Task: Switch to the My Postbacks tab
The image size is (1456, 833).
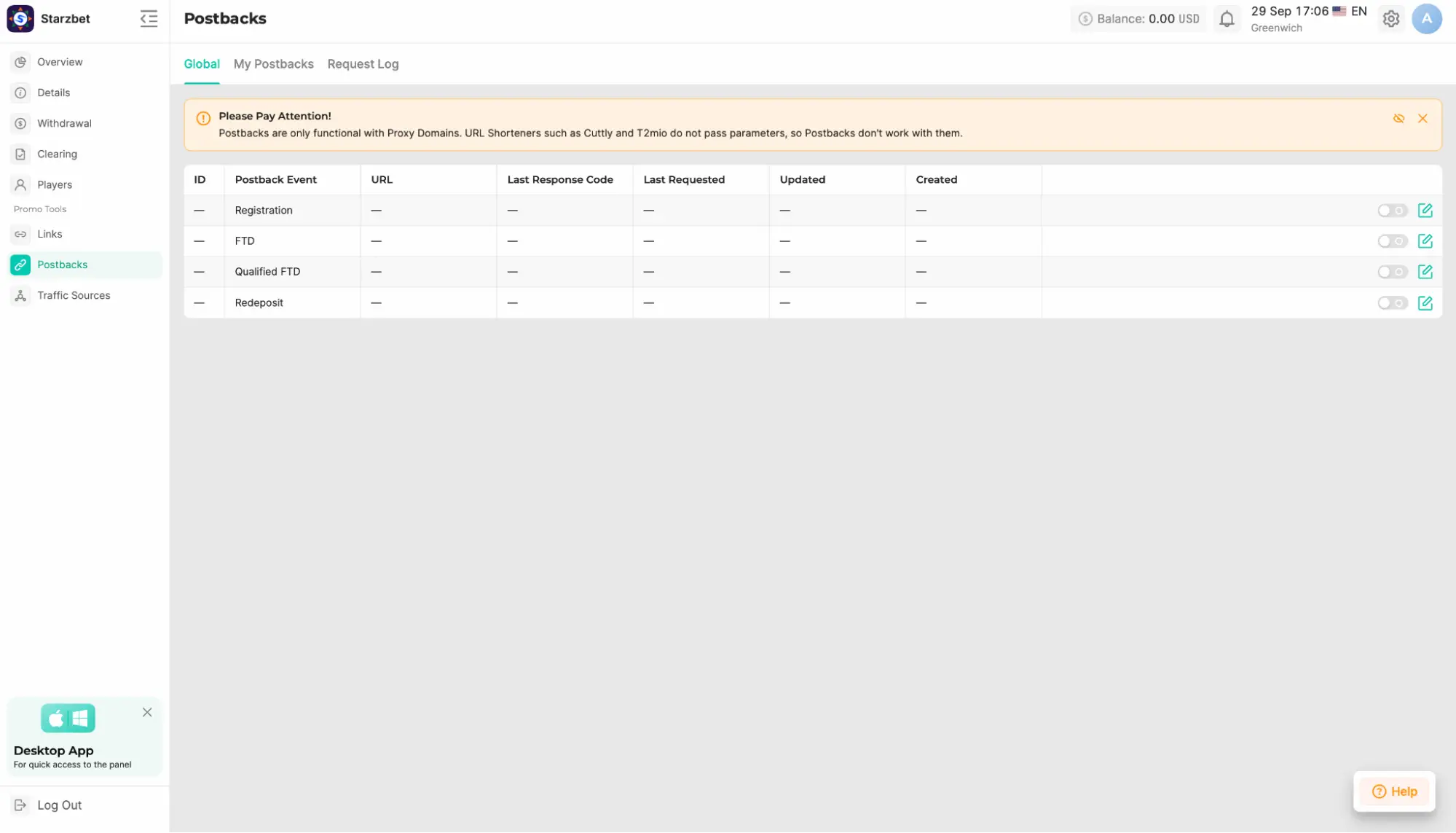Action: click(x=274, y=64)
